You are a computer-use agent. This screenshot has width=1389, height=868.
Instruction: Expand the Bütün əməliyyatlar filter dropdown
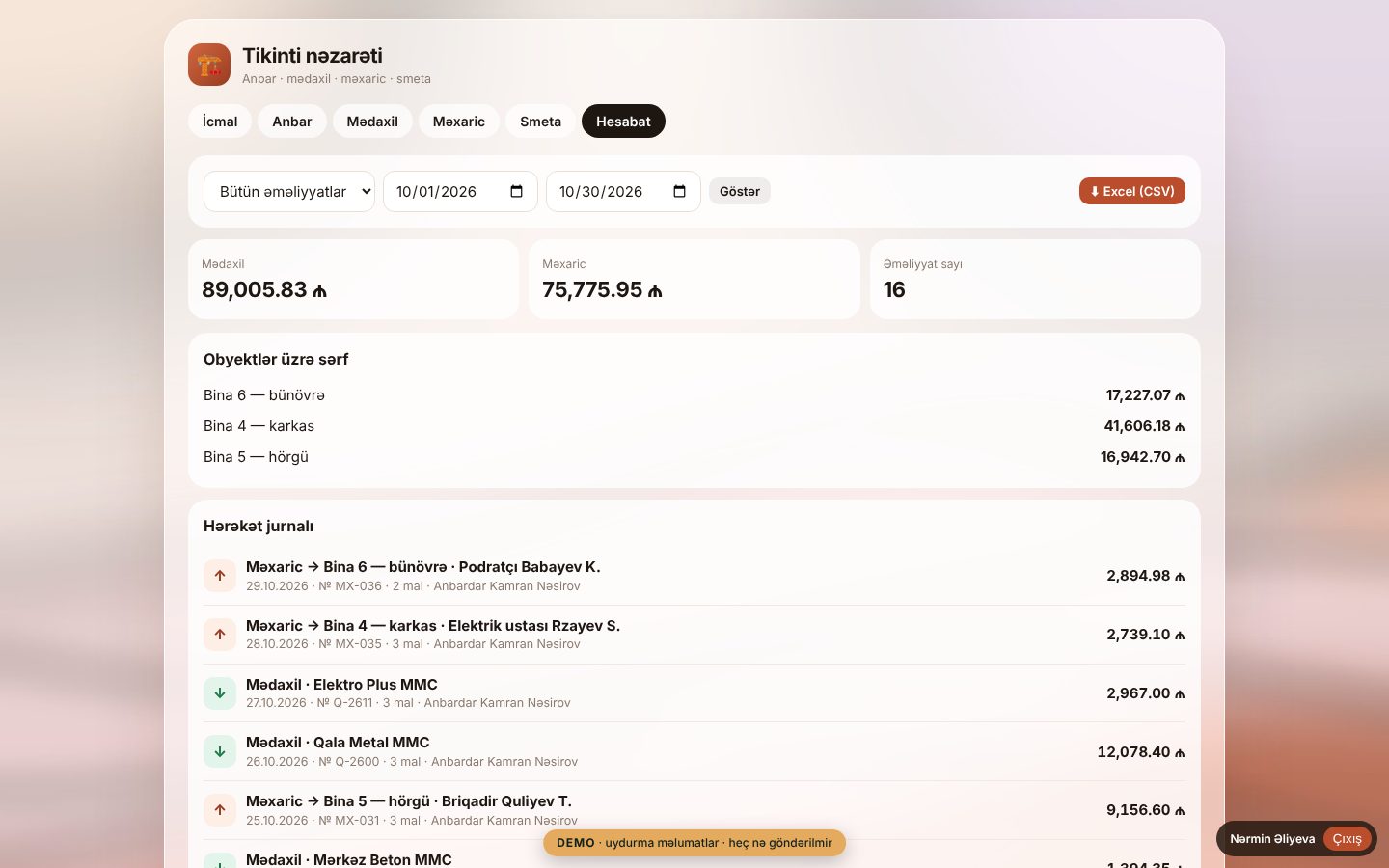click(289, 191)
